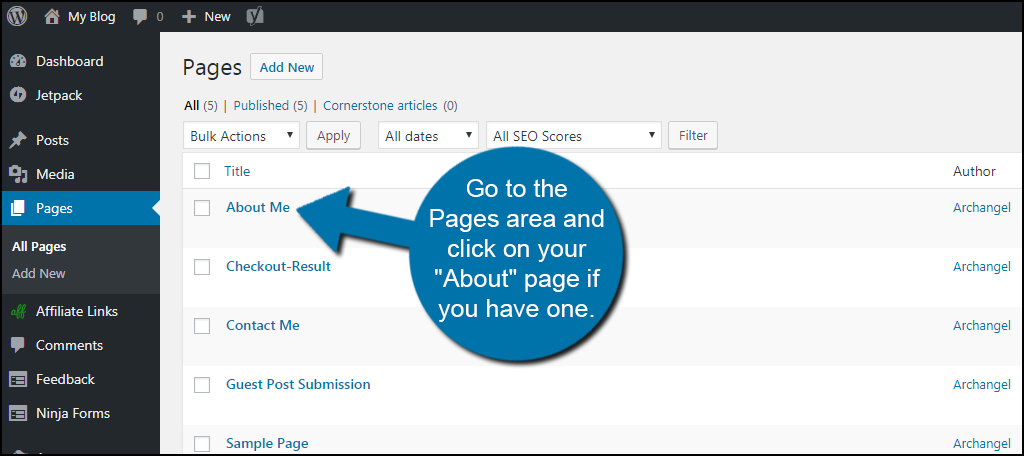Screen dimensions: 1024x456
Task: Click the Apply button
Action: pos(334,136)
